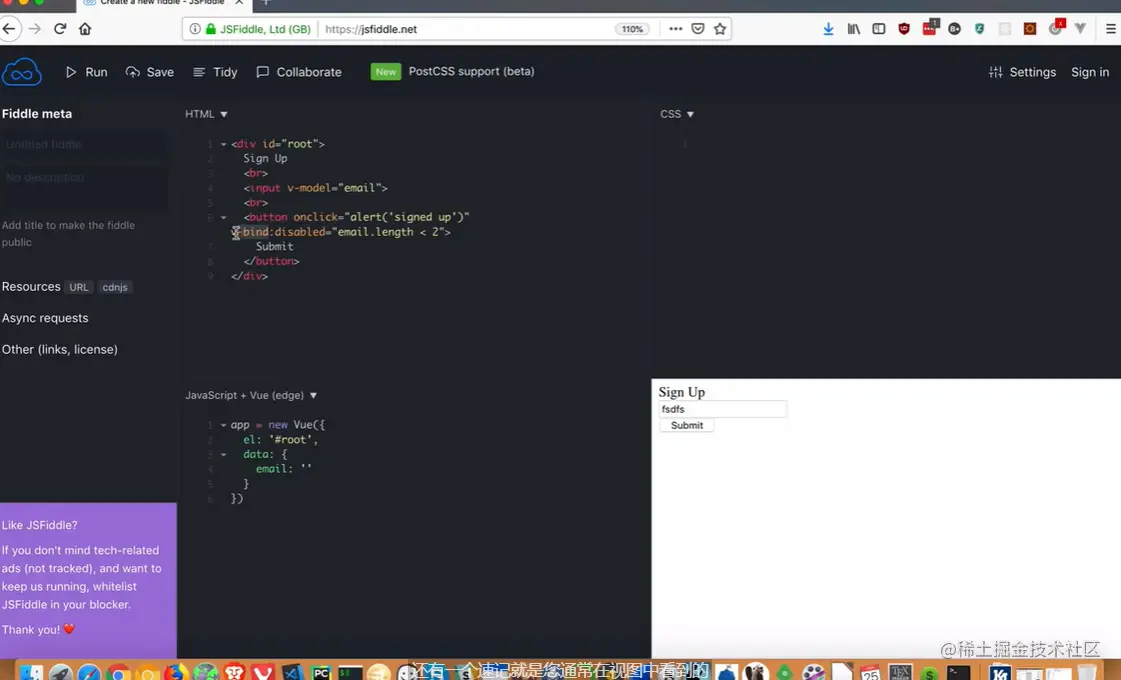The image size is (1121, 680).
Task: Save page to Pocket
Action: (698, 29)
